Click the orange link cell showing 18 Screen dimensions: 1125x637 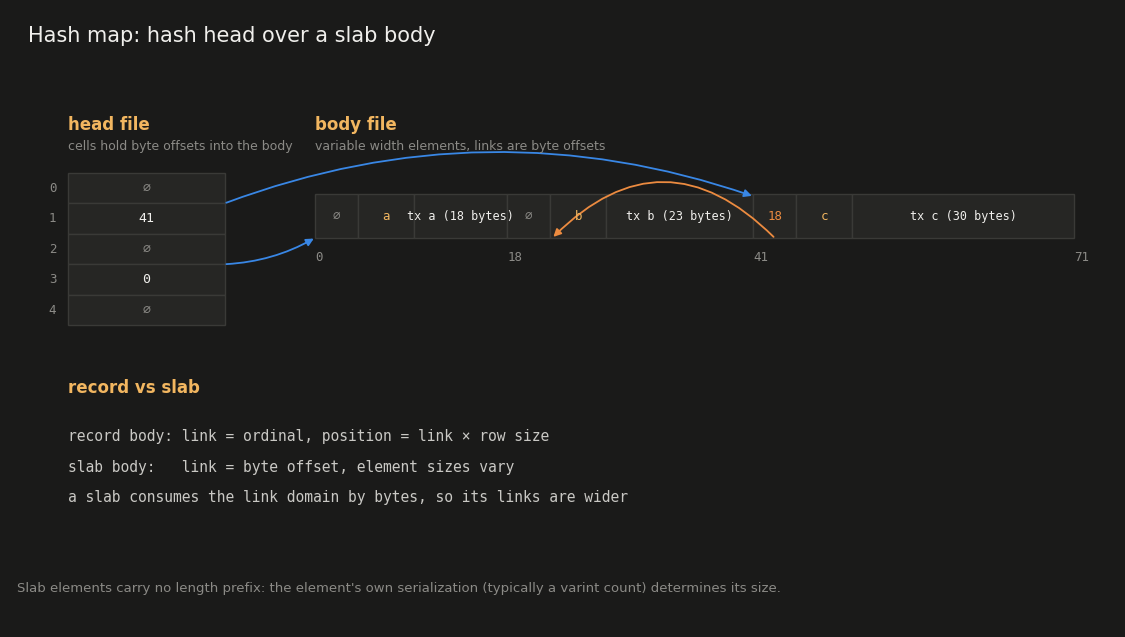tap(775, 216)
